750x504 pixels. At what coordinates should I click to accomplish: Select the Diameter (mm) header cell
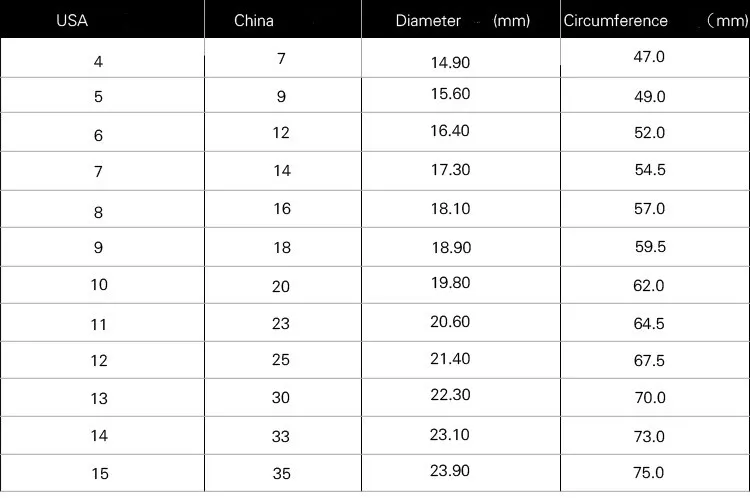pos(462,20)
